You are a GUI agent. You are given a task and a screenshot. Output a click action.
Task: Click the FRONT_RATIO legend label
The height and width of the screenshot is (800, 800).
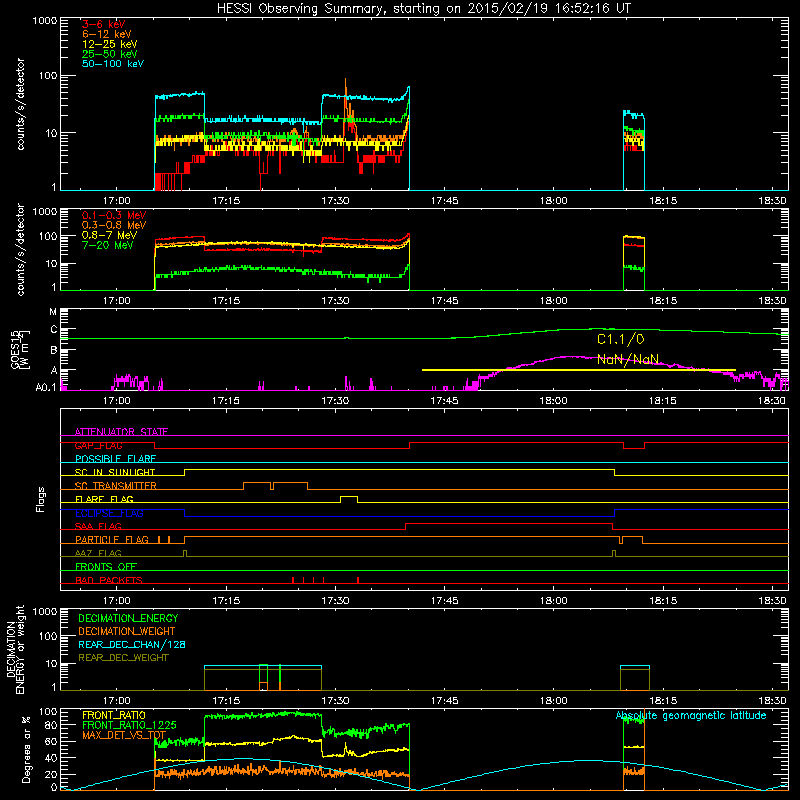(x=113, y=715)
